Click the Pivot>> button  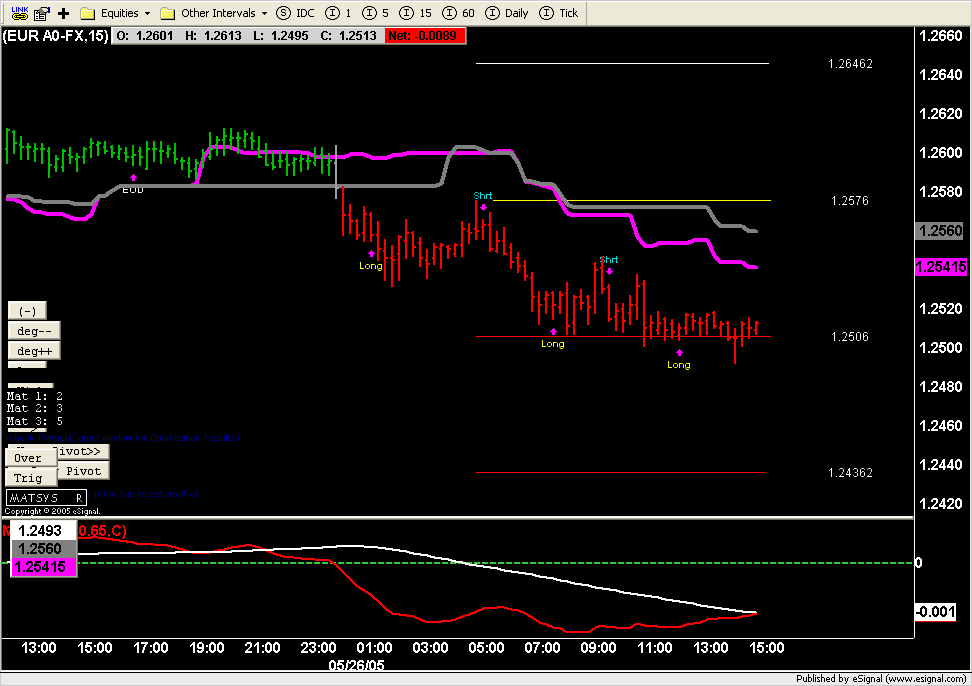[83, 451]
